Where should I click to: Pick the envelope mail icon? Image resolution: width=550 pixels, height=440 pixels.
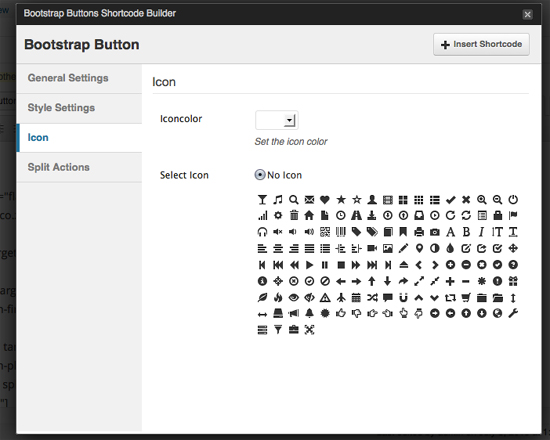coord(309,200)
